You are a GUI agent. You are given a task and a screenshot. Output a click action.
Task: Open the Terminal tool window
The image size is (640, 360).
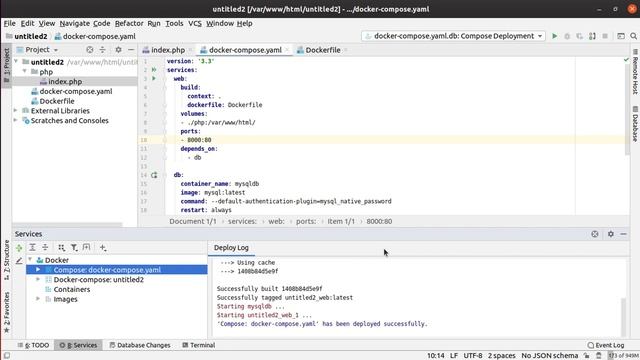pos(199,345)
